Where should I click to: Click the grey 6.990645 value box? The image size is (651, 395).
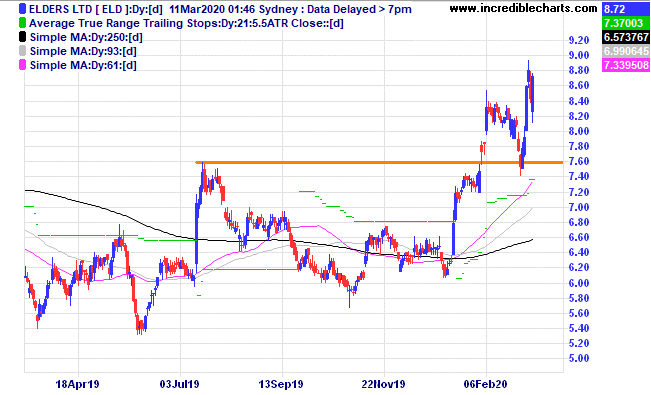click(626, 51)
